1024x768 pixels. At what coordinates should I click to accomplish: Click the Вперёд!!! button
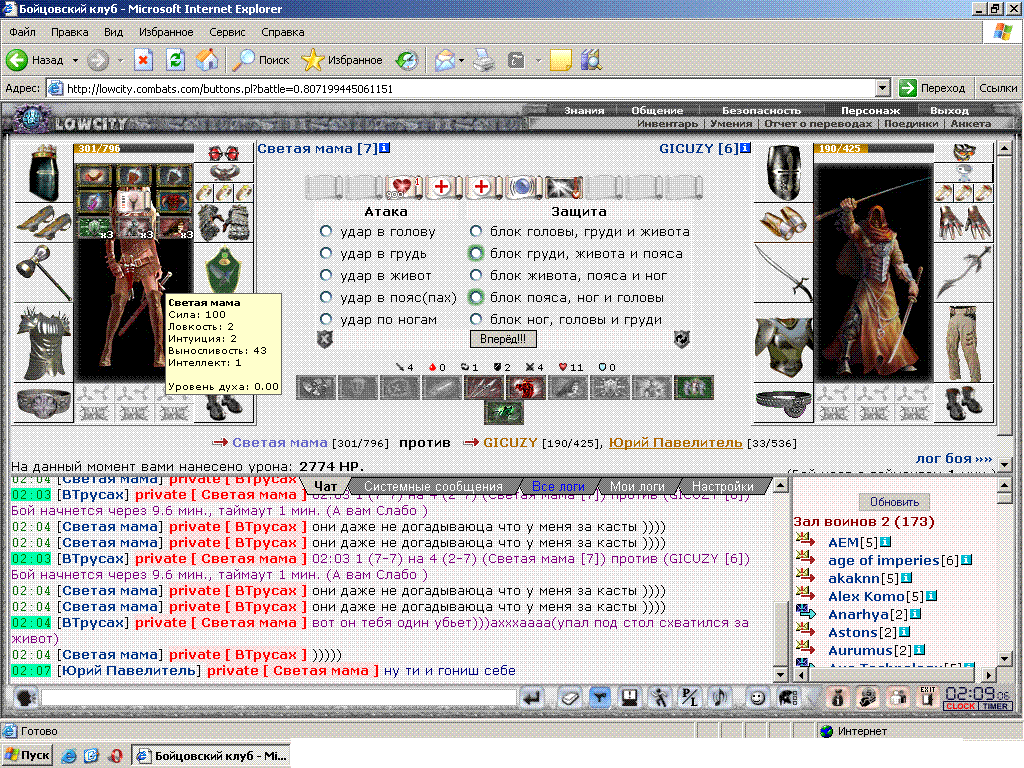click(503, 339)
